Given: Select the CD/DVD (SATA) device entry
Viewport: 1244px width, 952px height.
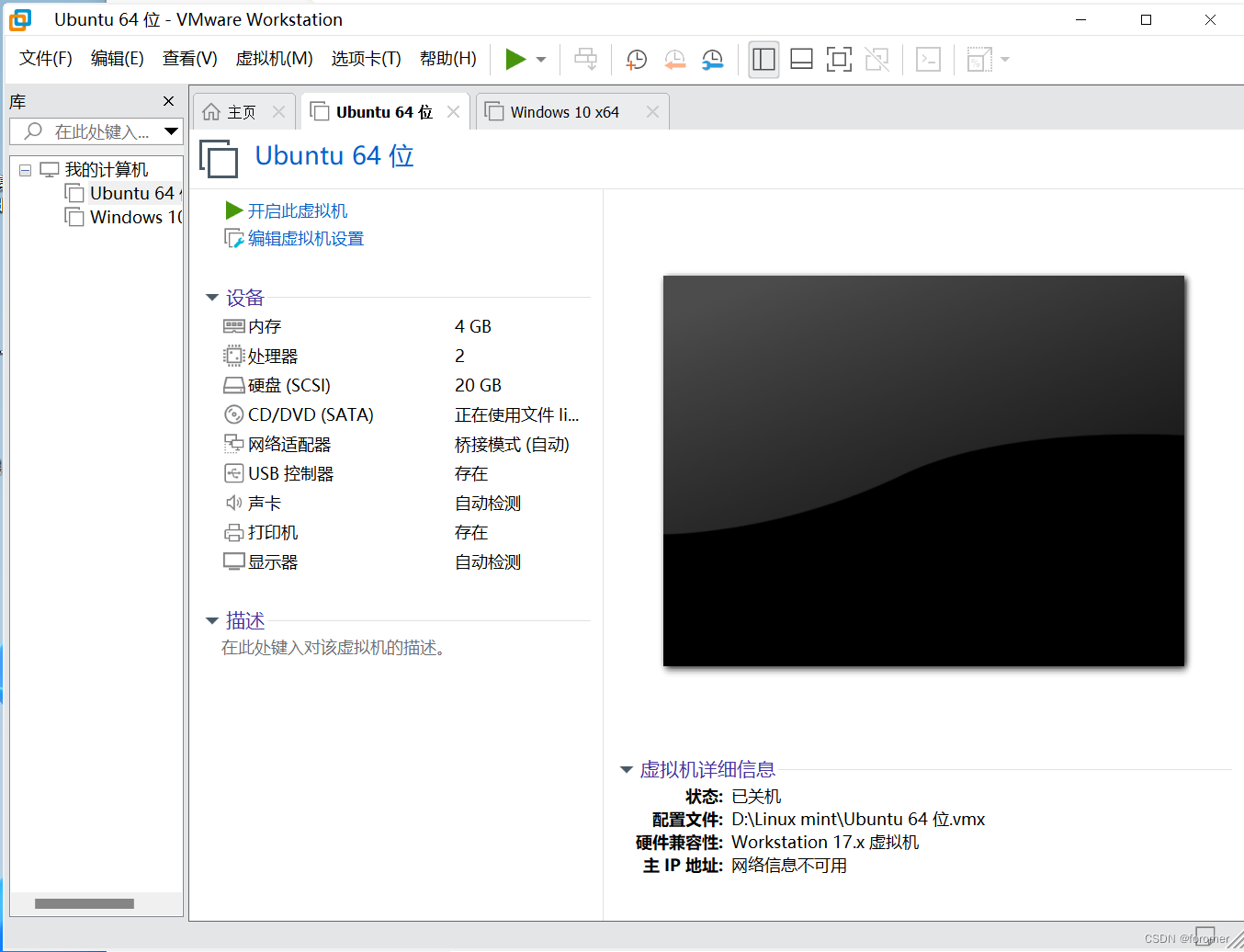Looking at the screenshot, I should (310, 414).
